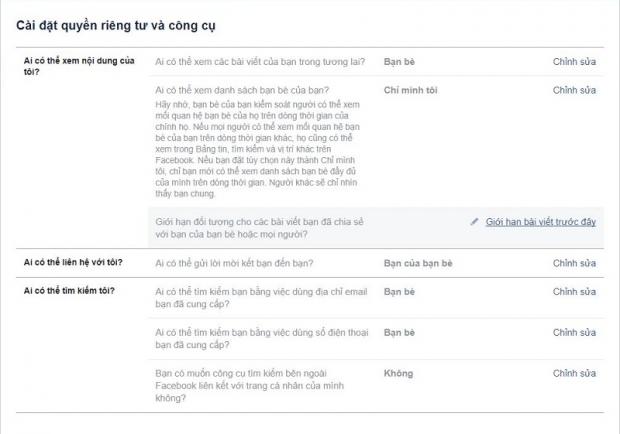Click the 'Ai có thể liên hệ với tôi?' heading

coord(73,263)
